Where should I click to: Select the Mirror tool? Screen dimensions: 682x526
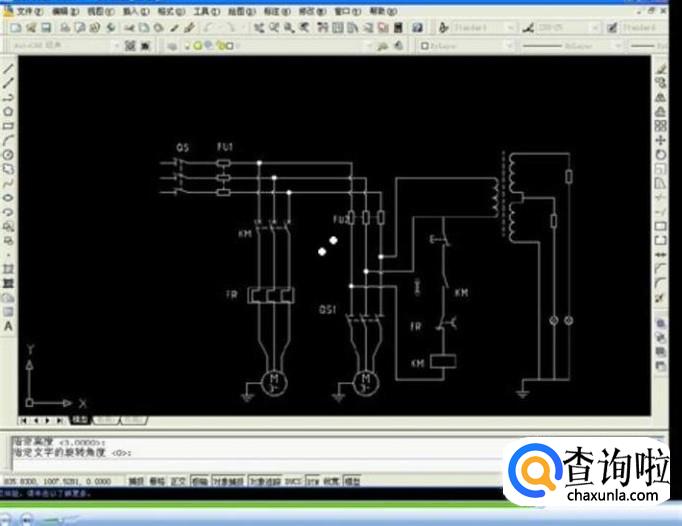661,97
